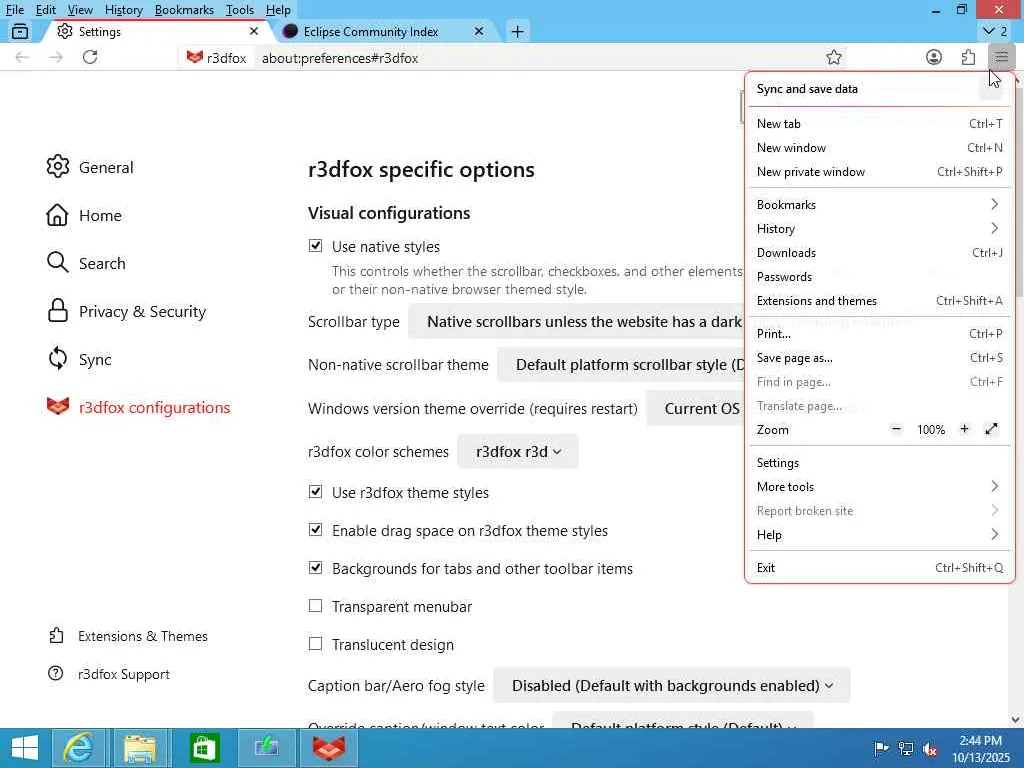Open the hamburger application menu button
The image size is (1024, 768).
coord(1001,57)
